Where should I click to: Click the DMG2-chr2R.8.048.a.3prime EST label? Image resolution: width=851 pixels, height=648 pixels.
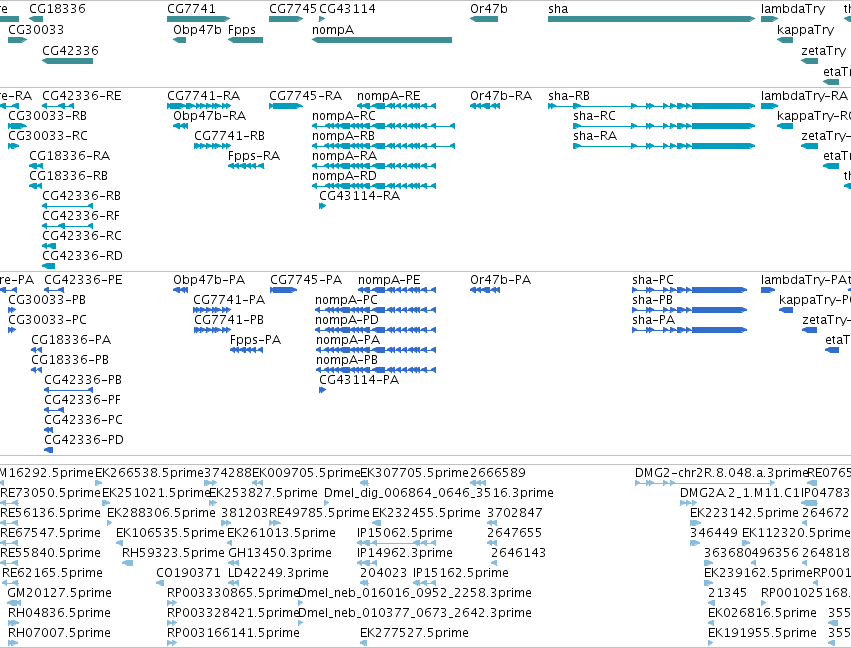722,473
